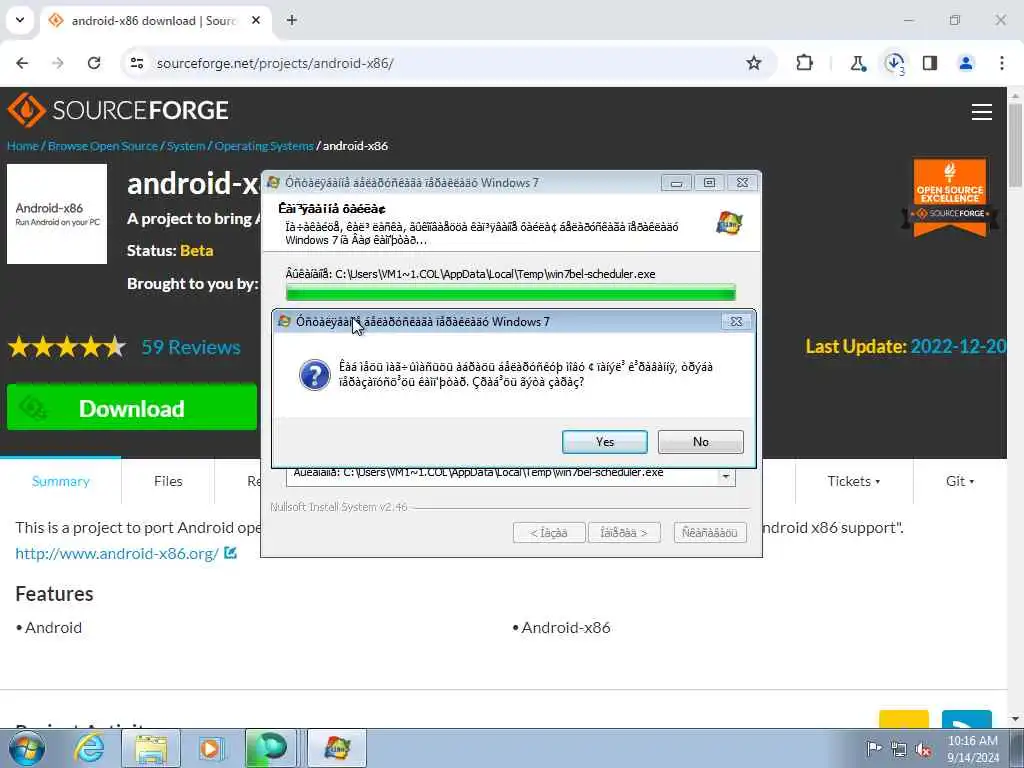Reload the current page

click(94, 63)
